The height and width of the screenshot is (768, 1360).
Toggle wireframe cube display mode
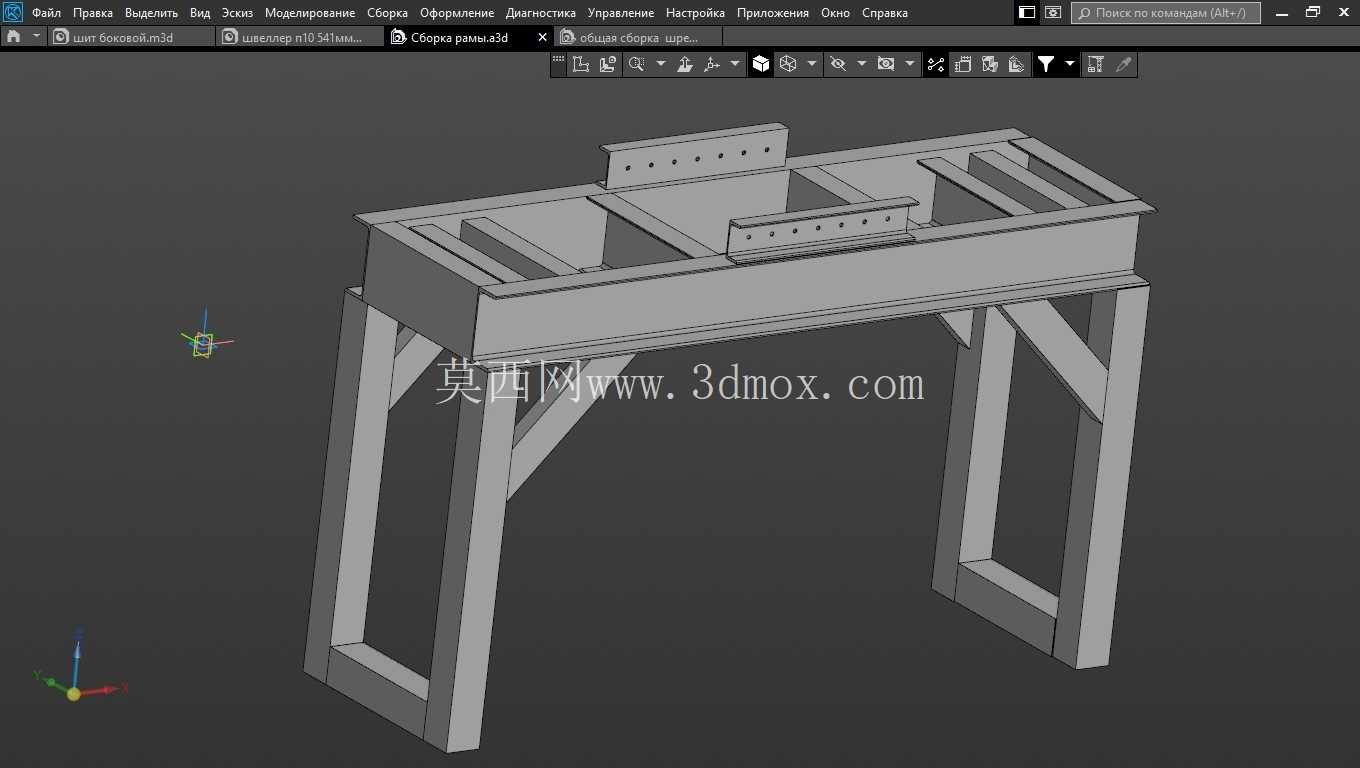pos(788,64)
